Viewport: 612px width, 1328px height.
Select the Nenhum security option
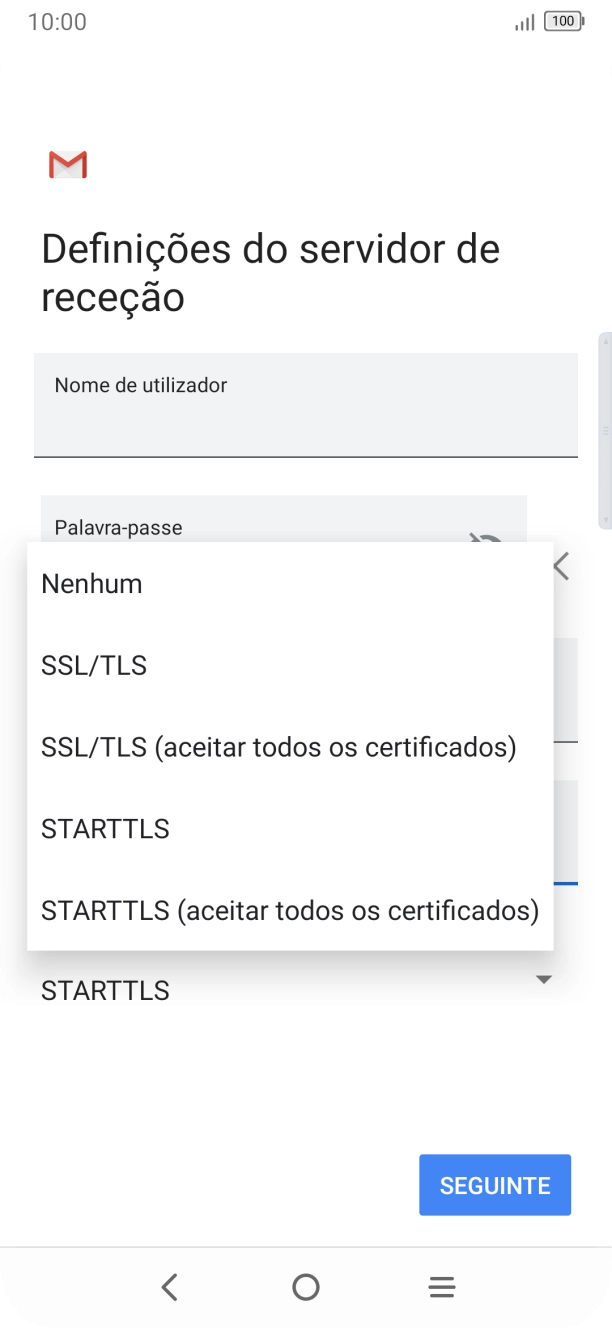click(91, 583)
